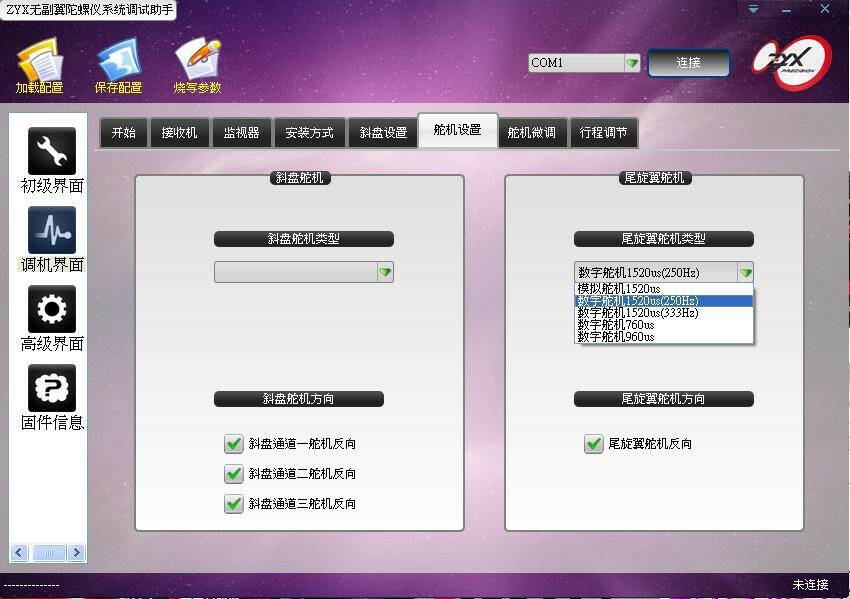This screenshot has width=850, height=599.
Task: Switch to the 行程调节 tab
Action: (x=603, y=133)
